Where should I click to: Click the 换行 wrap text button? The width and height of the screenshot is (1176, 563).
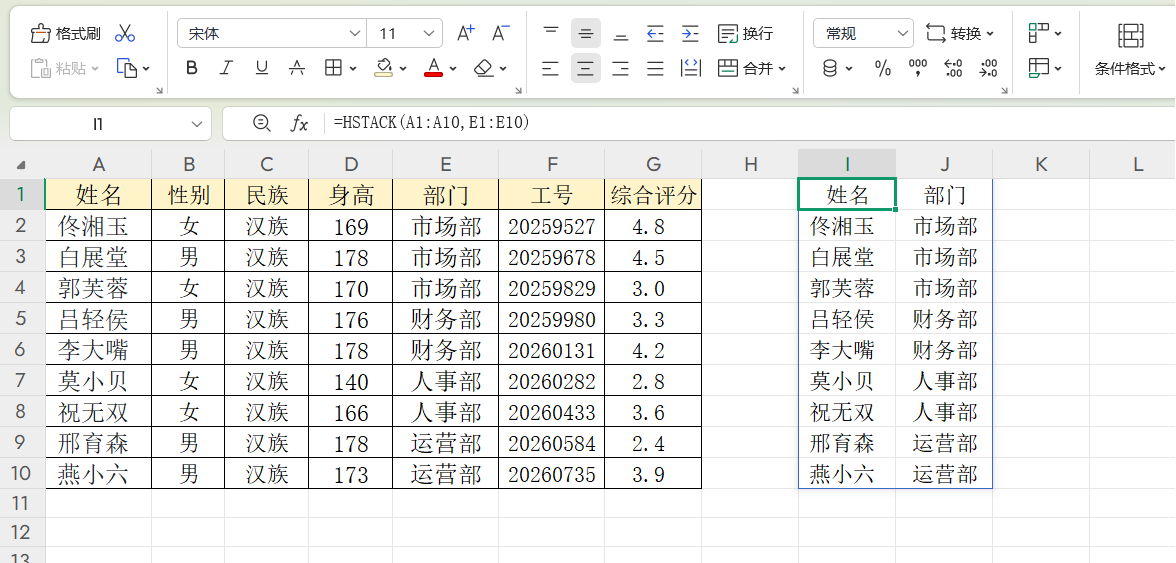click(746, 34)
